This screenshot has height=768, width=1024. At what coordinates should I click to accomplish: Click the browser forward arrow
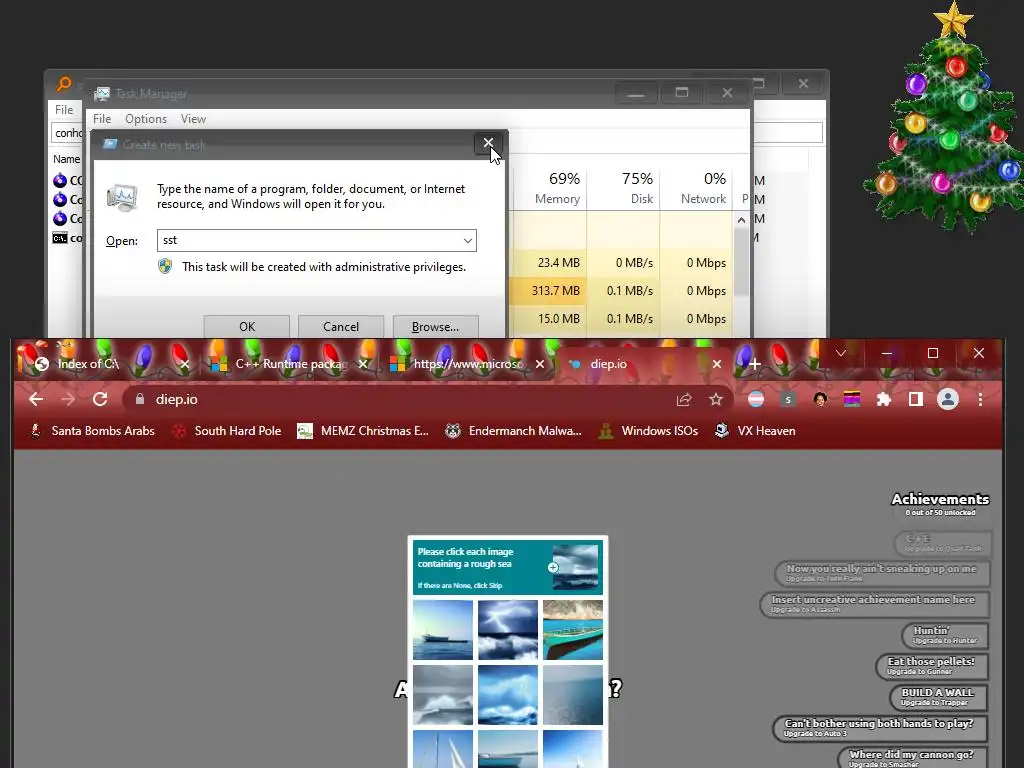point(68,399)
